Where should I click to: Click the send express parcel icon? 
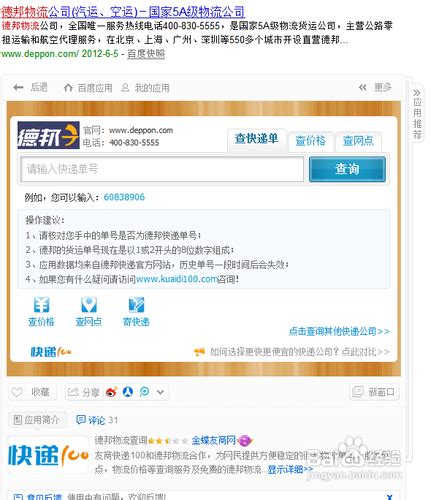pyautogui.click(x=136, y=305)
